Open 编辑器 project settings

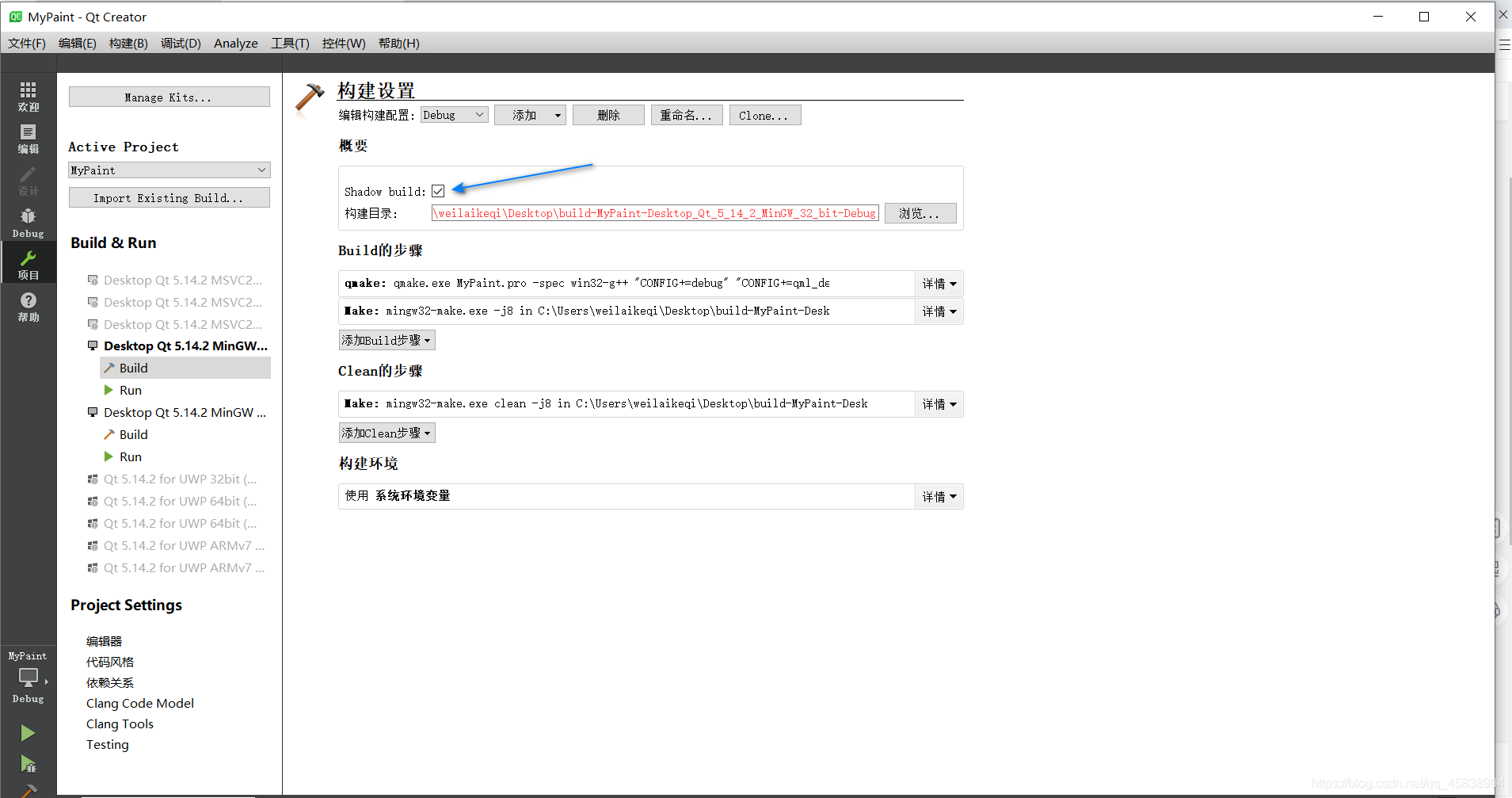pyautogui.click(x=104, y=641)
